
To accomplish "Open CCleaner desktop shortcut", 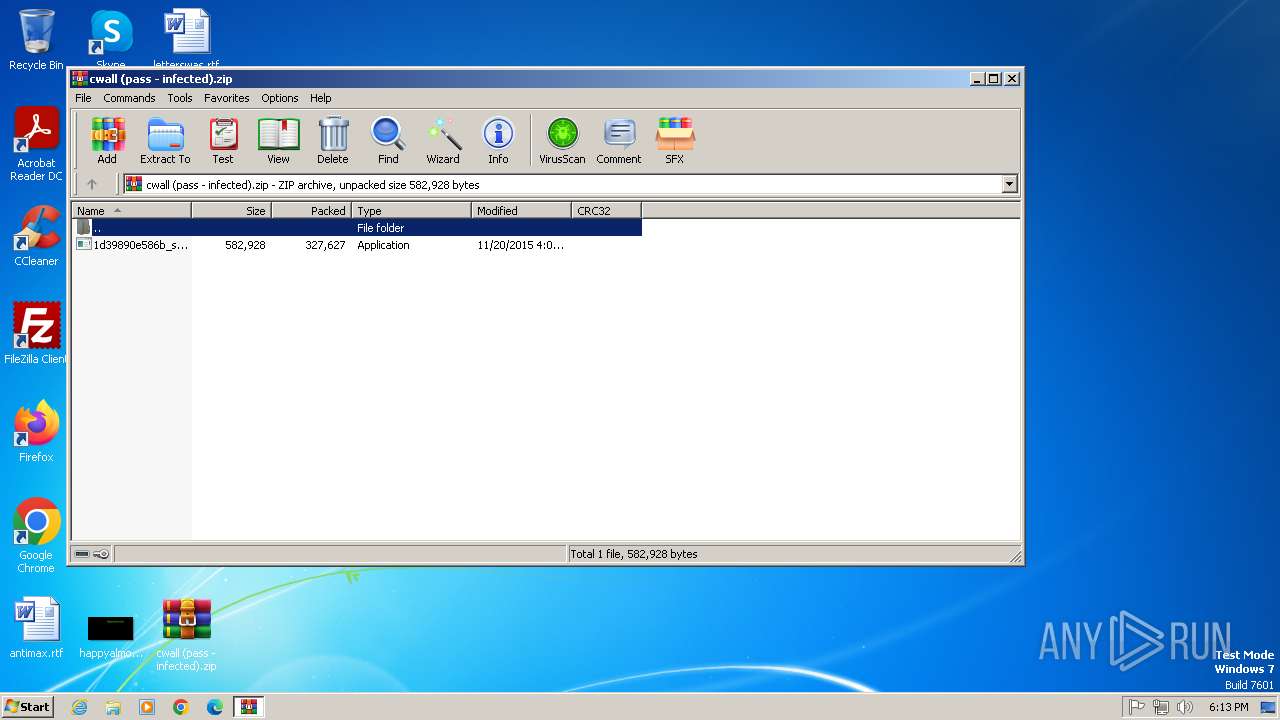I will [x=36, y=236].
